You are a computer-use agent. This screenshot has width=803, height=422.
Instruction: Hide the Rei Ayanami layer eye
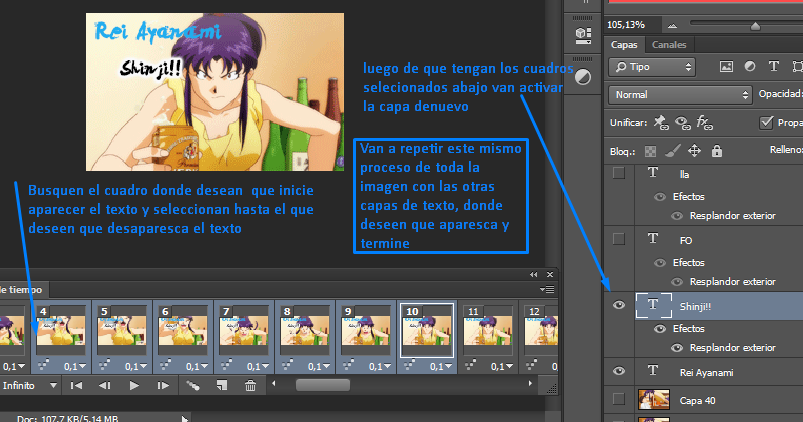(619, 371)
